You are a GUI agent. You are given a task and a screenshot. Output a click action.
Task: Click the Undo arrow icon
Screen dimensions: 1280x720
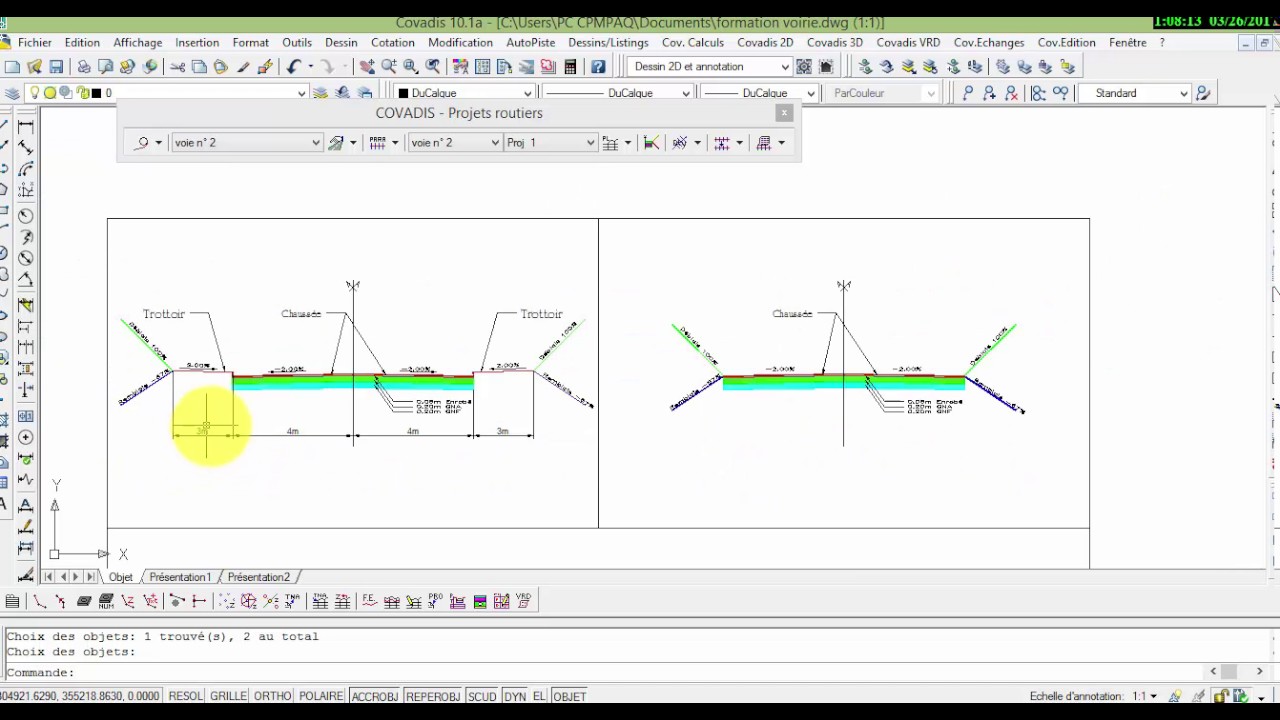(x=293, y=67)
